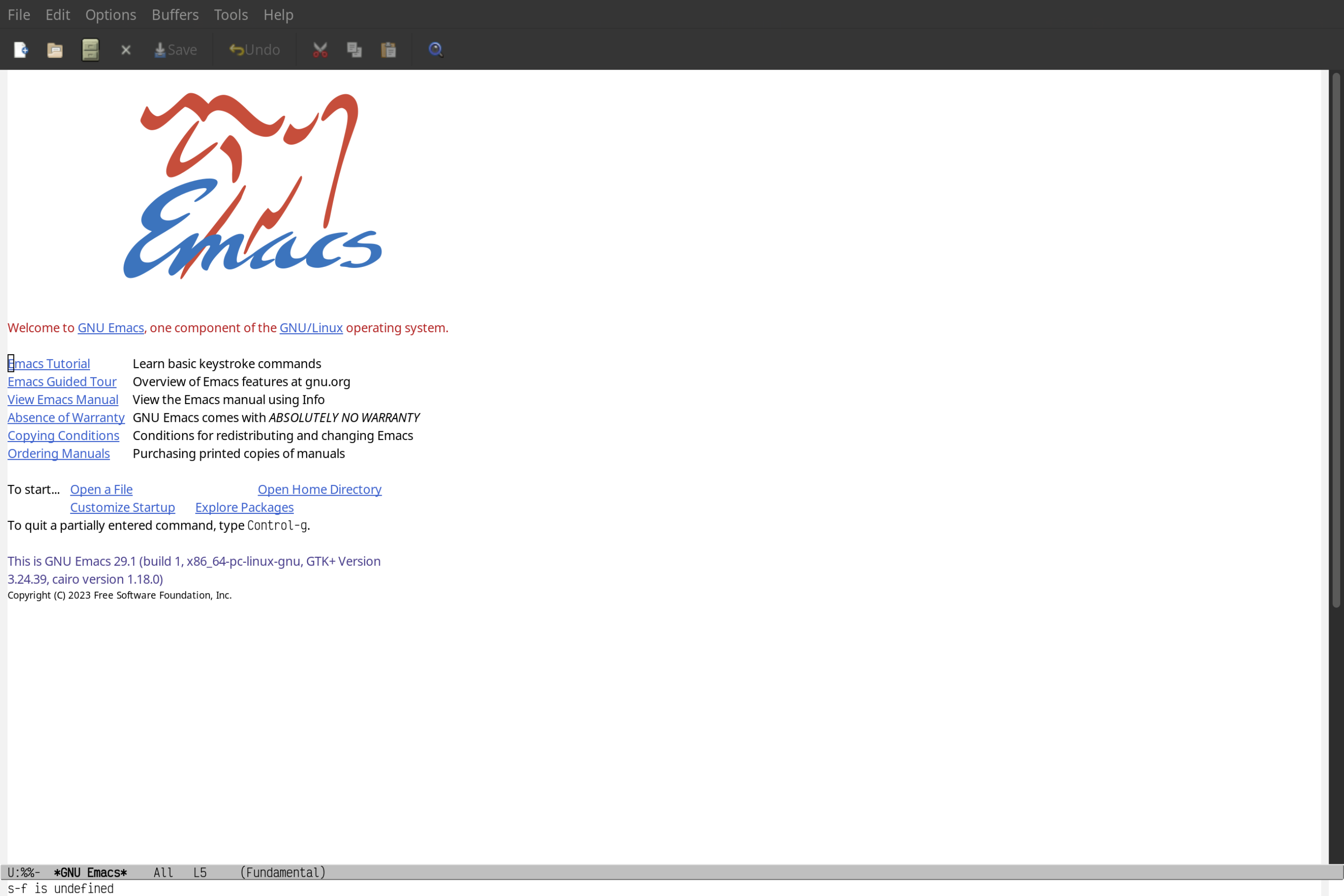The height and width of the screenshot is (896, 1344).
Task: Click the New File icon
Action: [20, 49]
